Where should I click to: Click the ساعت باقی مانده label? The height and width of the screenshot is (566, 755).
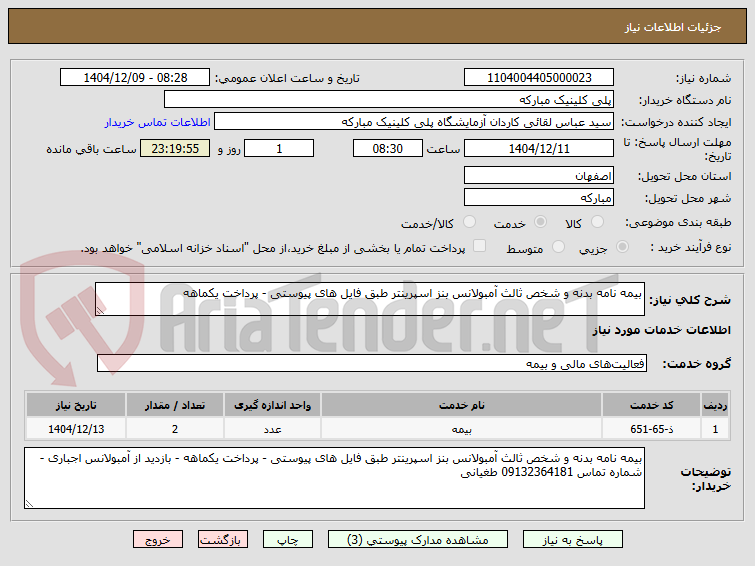pyautogui.click(x=91, y=149)
